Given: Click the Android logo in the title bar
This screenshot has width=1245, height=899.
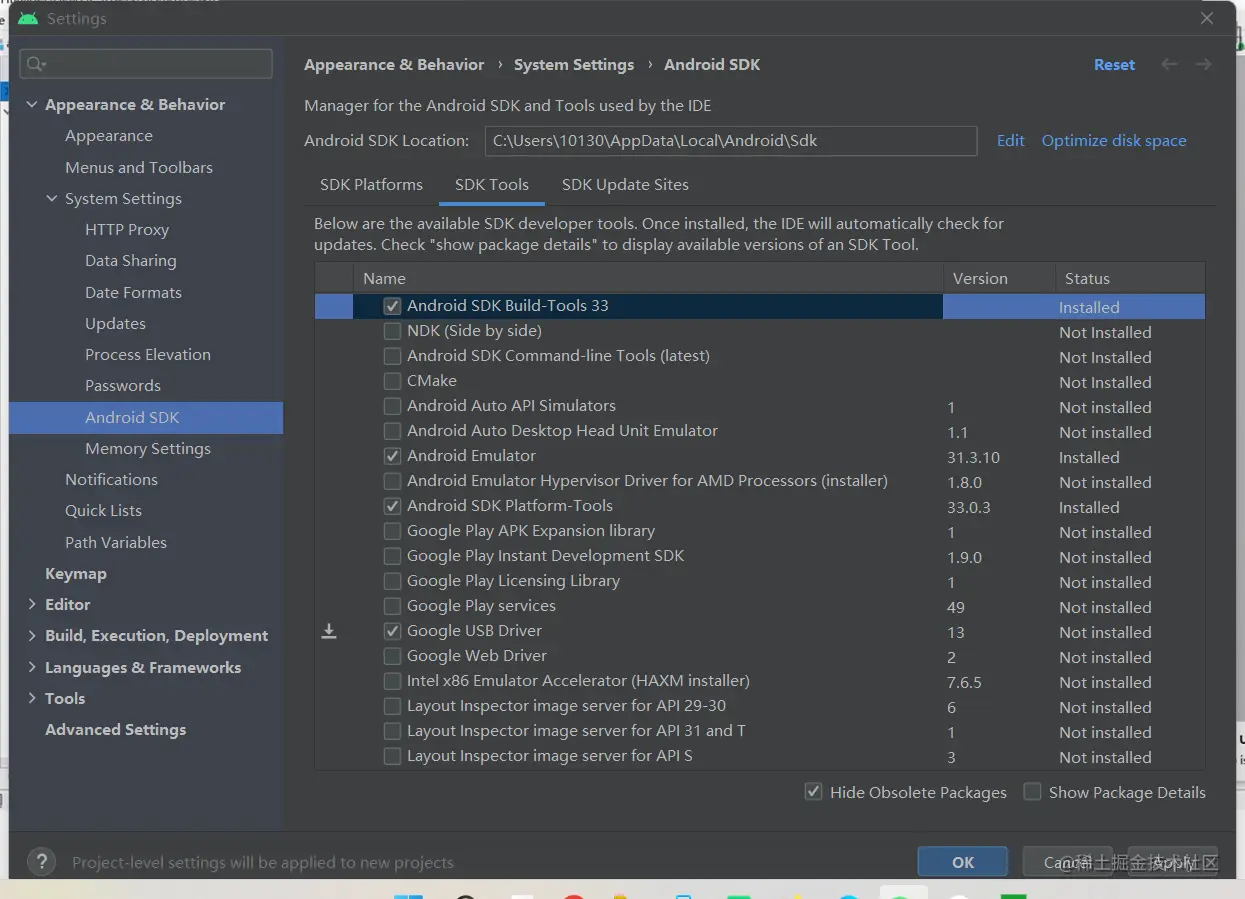Looking at the screenshot, I should coord(28,18).
